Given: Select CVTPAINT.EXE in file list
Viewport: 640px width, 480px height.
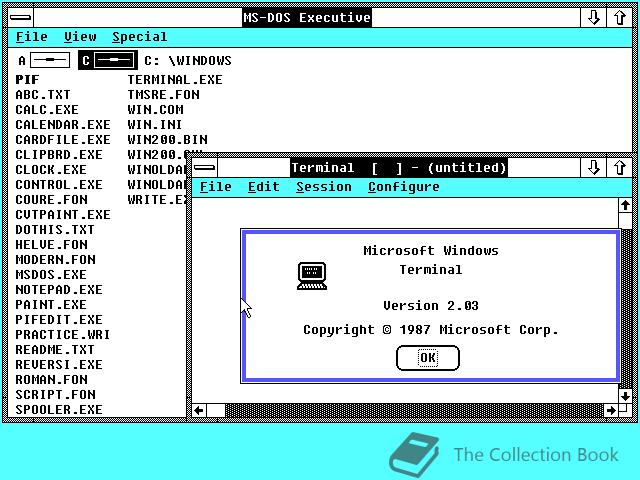Looking at the screenshot, I should pos(63,215).
